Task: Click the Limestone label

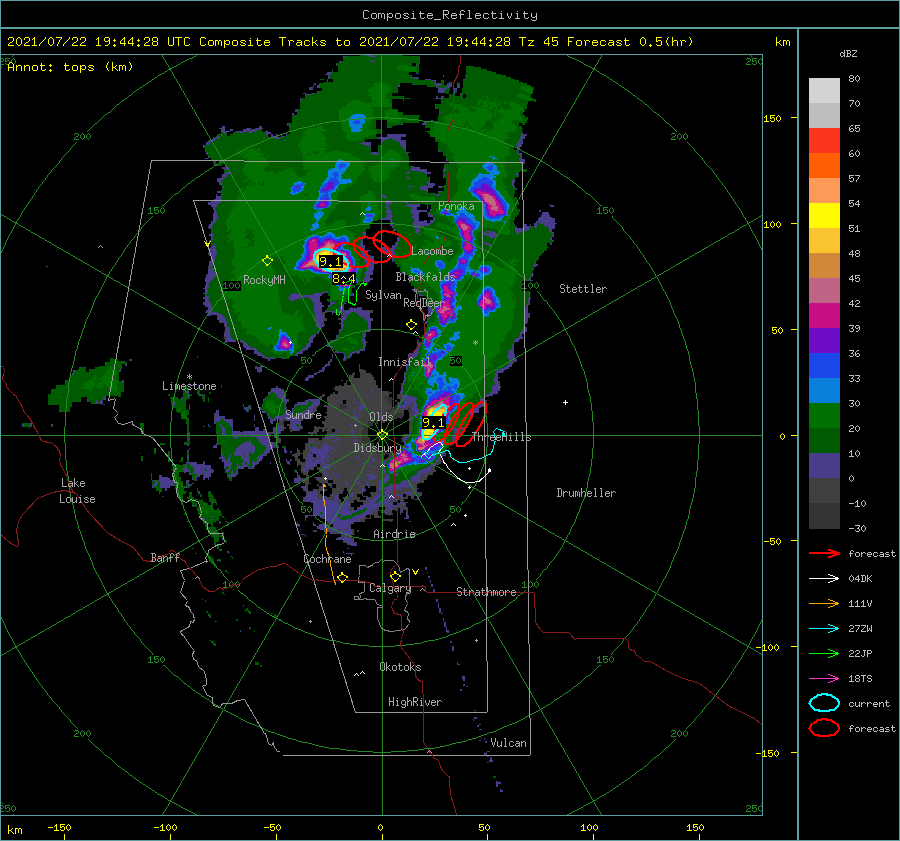Action: coord(189,386)
